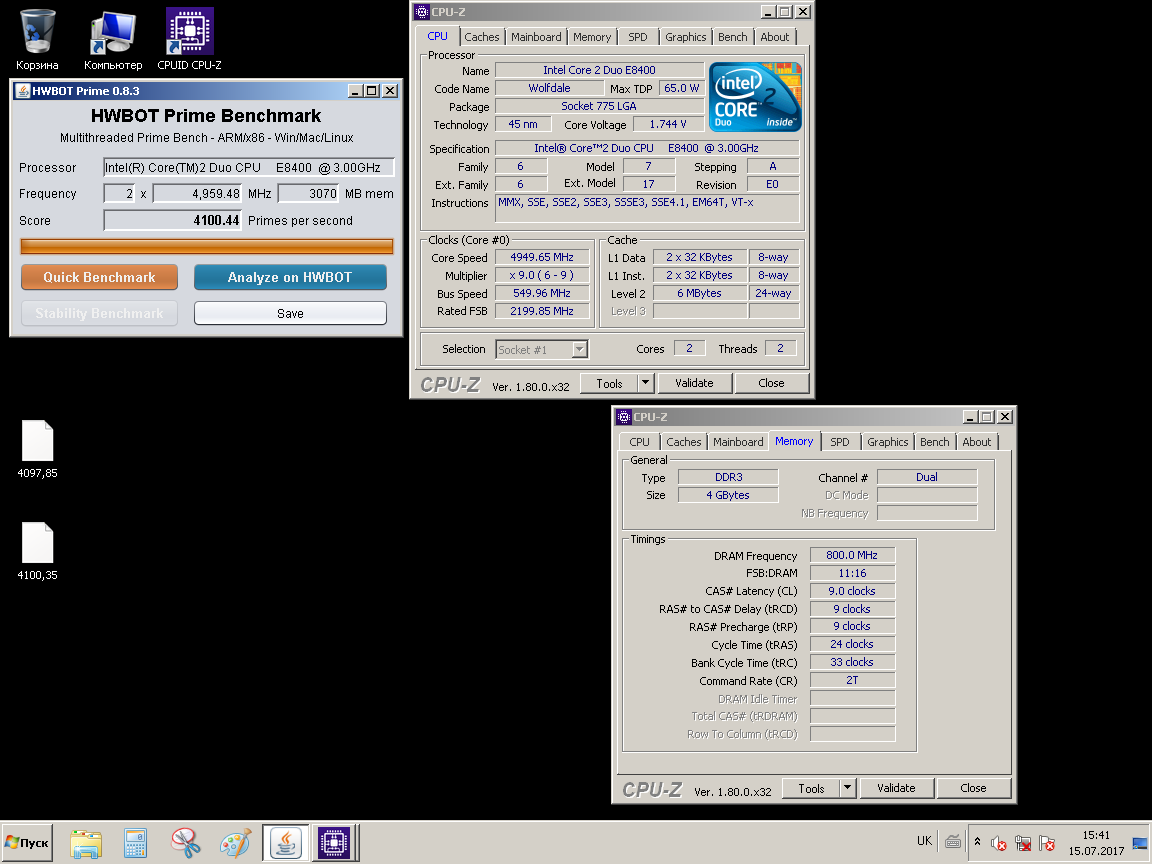Click the FSB:DRAM value 11:16
Image resolution: width=1152 pixels, height=864 pixels.
point(852,573)
